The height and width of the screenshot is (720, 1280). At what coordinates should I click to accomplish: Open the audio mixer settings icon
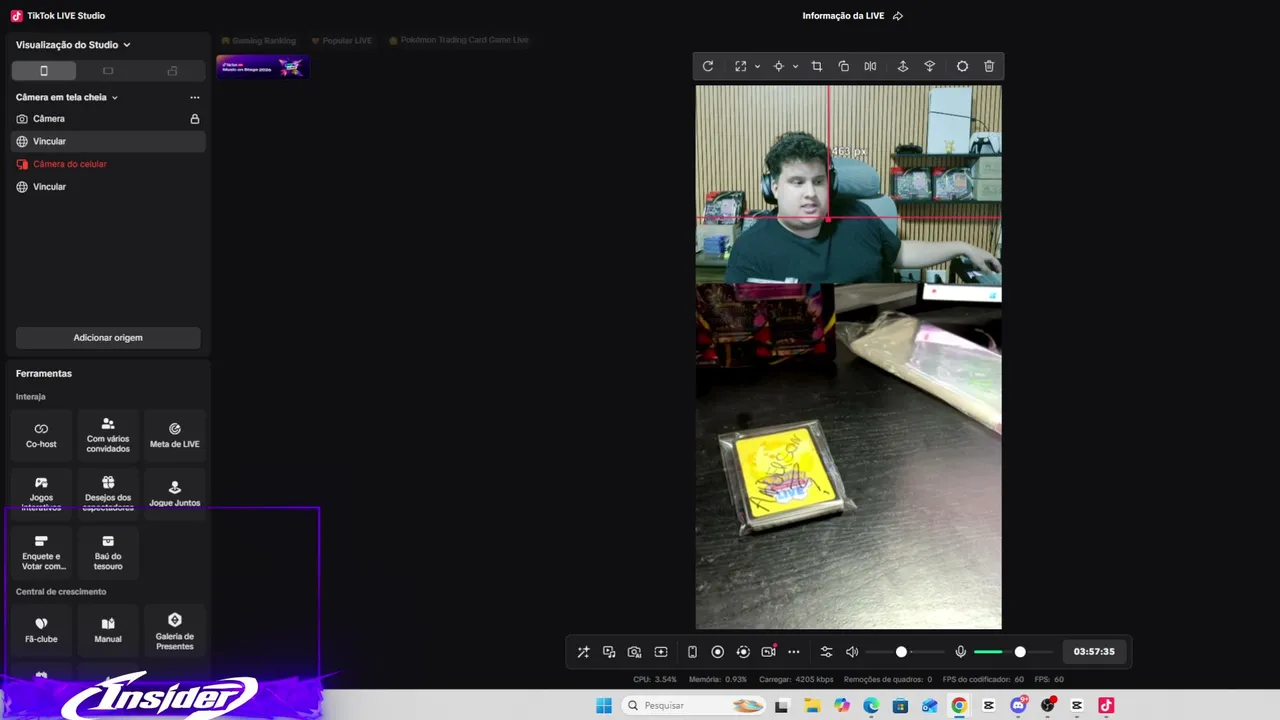826,652
